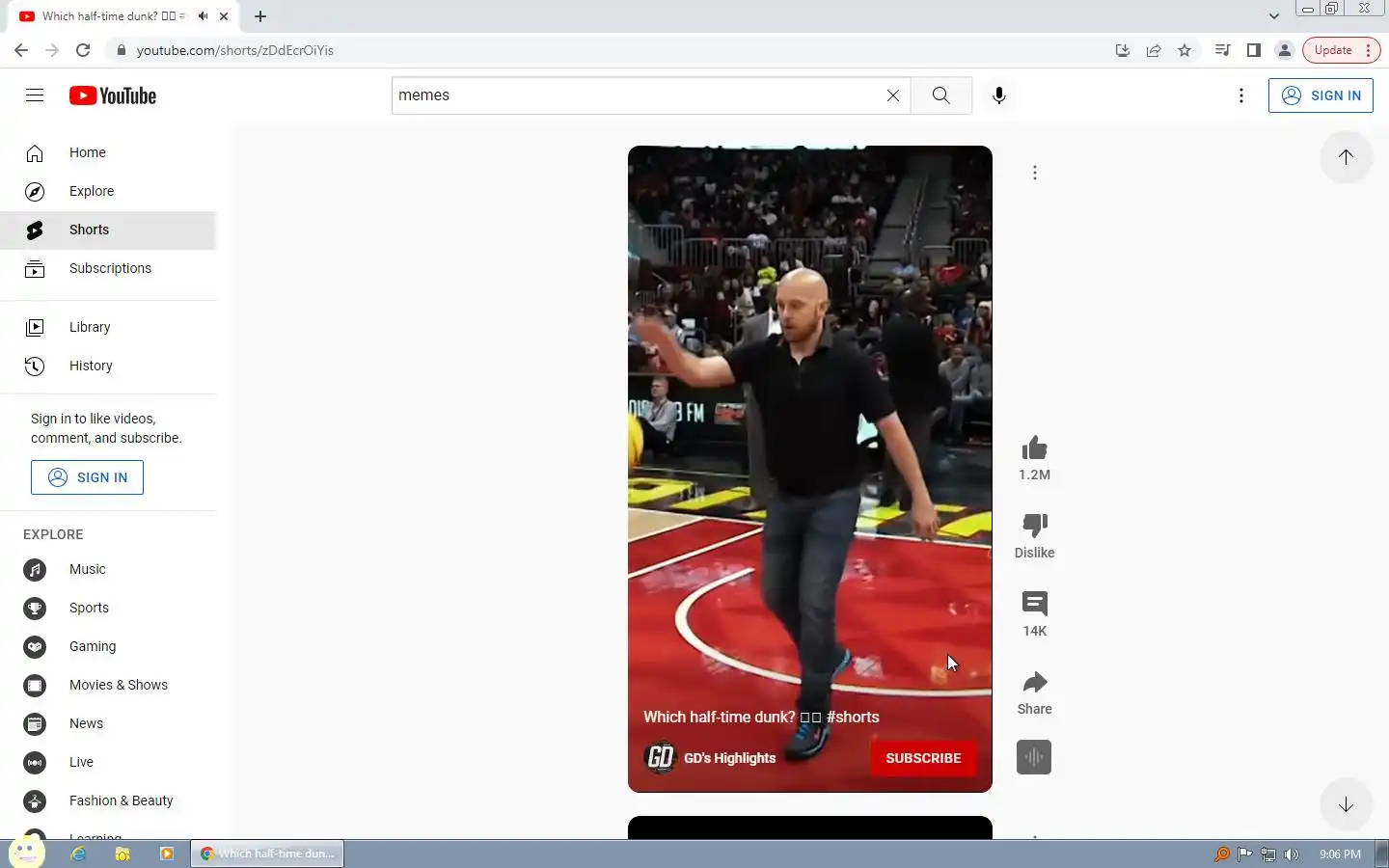Open volume control in system tray
The width and height of the screenshot is (1389, 868).
(x=1292, y=854)
